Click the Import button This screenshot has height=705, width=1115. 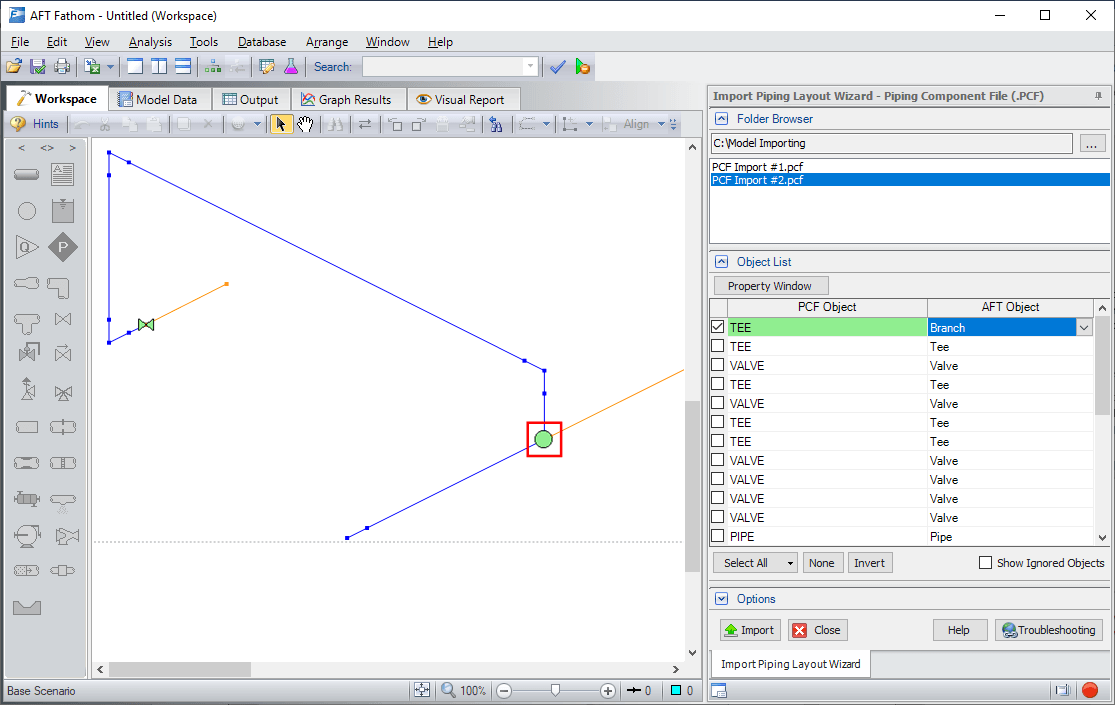[750, 630]
